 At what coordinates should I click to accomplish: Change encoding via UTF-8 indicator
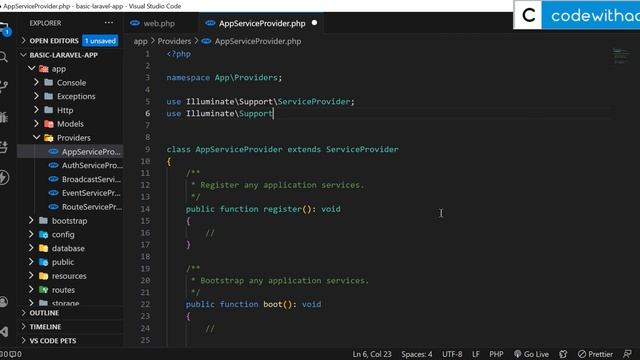tap(452, 354)
